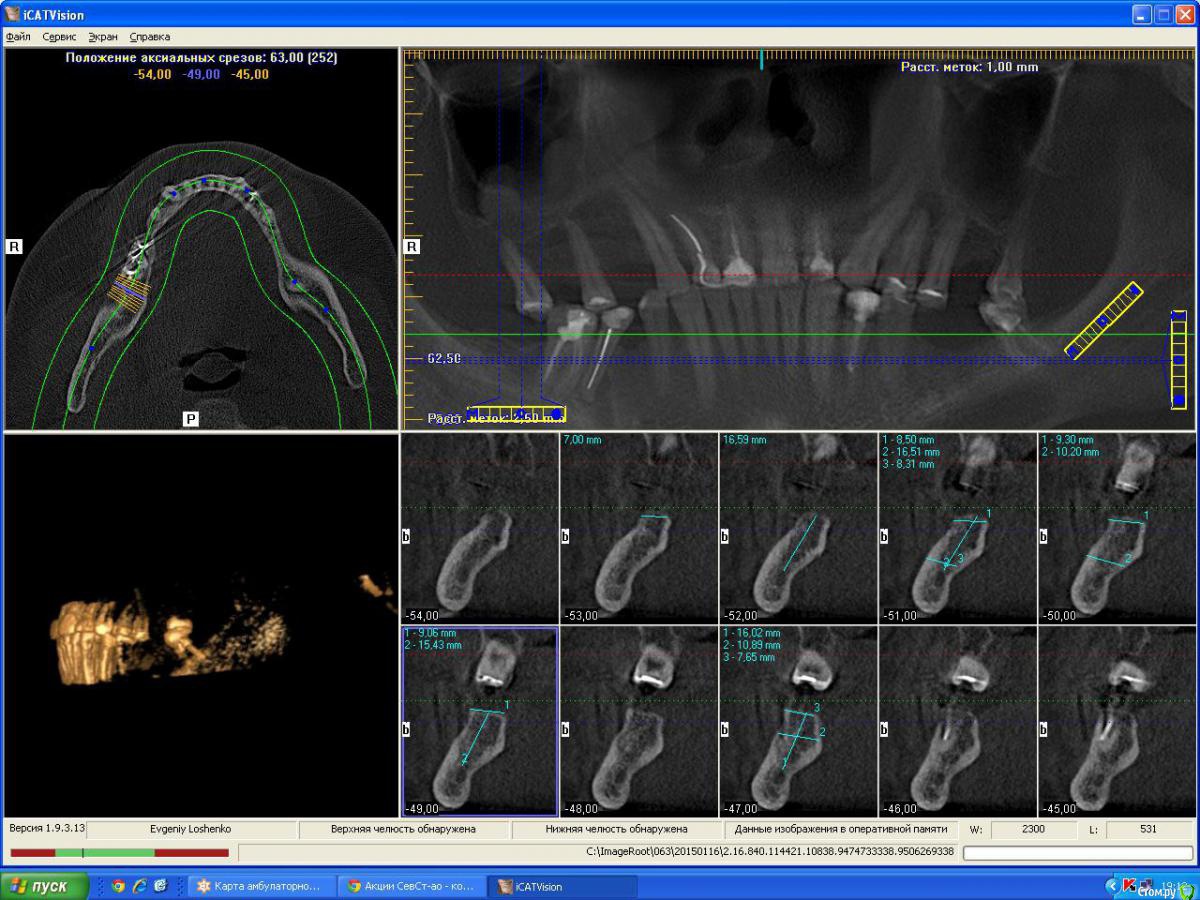Open the Справка menu
The image size is (1200, 900).
(x=149, y=37)
